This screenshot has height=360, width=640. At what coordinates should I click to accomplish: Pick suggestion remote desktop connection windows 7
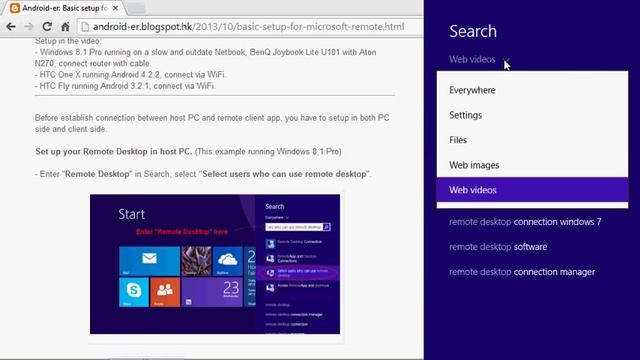point(525,222)
